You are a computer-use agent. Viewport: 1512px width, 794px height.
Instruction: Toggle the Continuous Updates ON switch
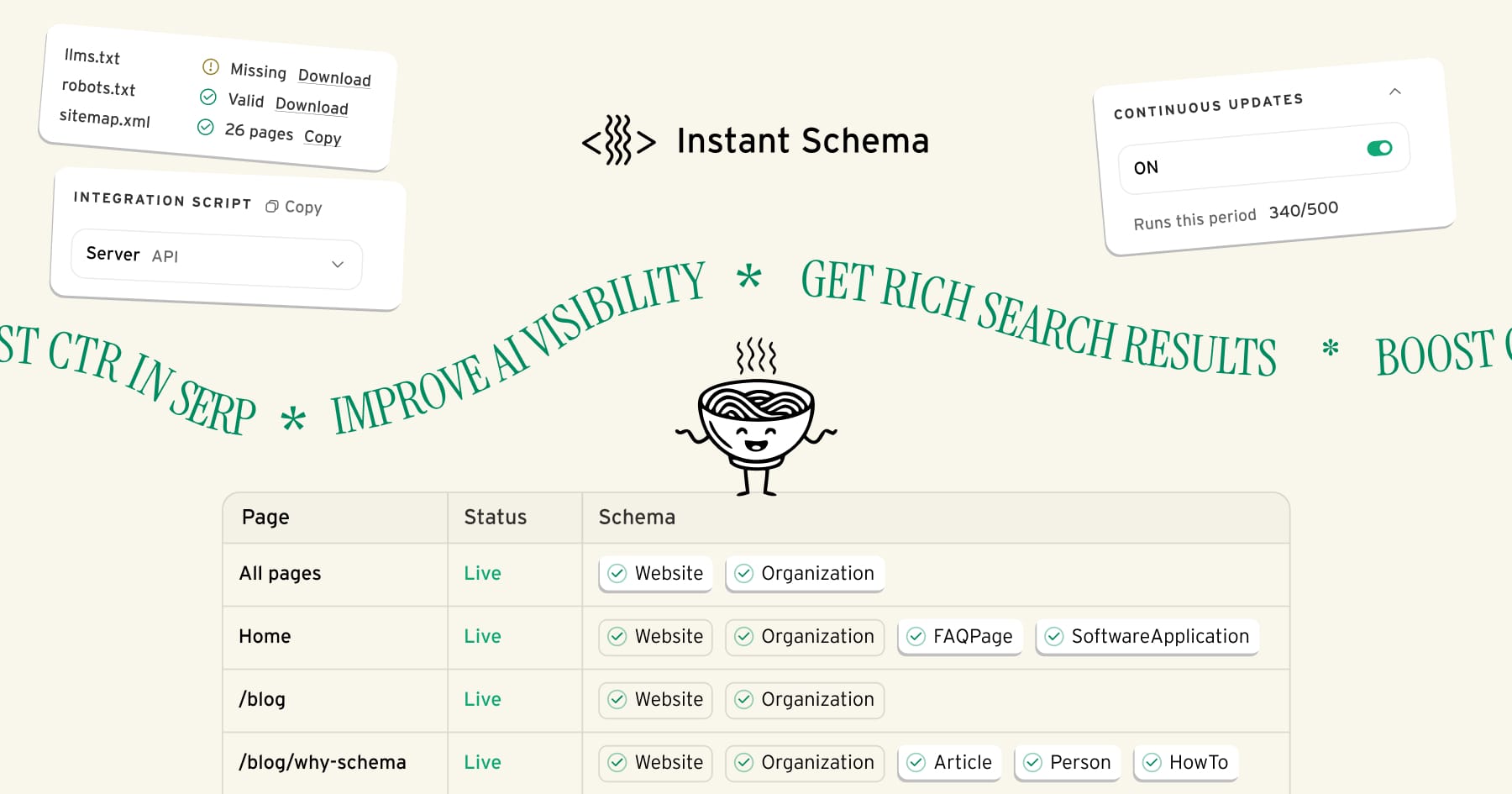[1379, 148]
